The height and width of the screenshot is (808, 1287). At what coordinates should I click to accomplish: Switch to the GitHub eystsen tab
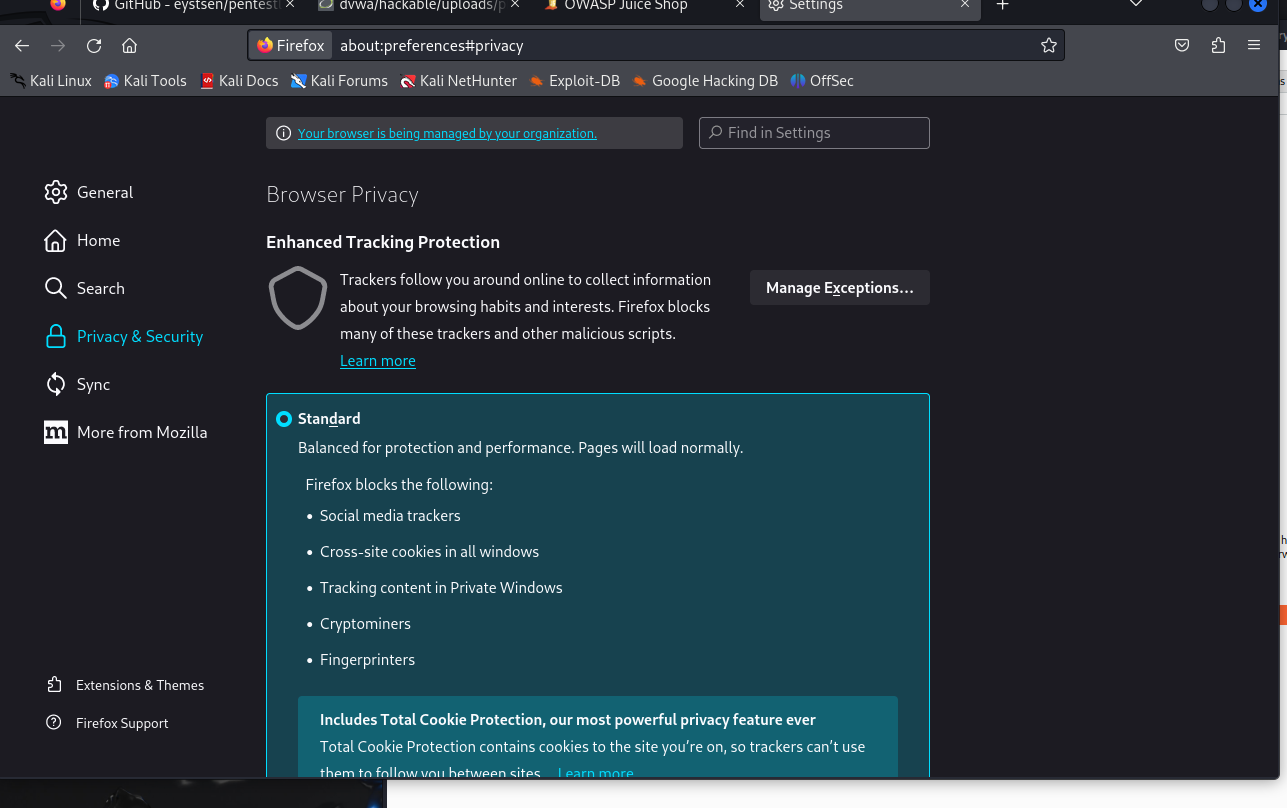[x=192, y=6]
